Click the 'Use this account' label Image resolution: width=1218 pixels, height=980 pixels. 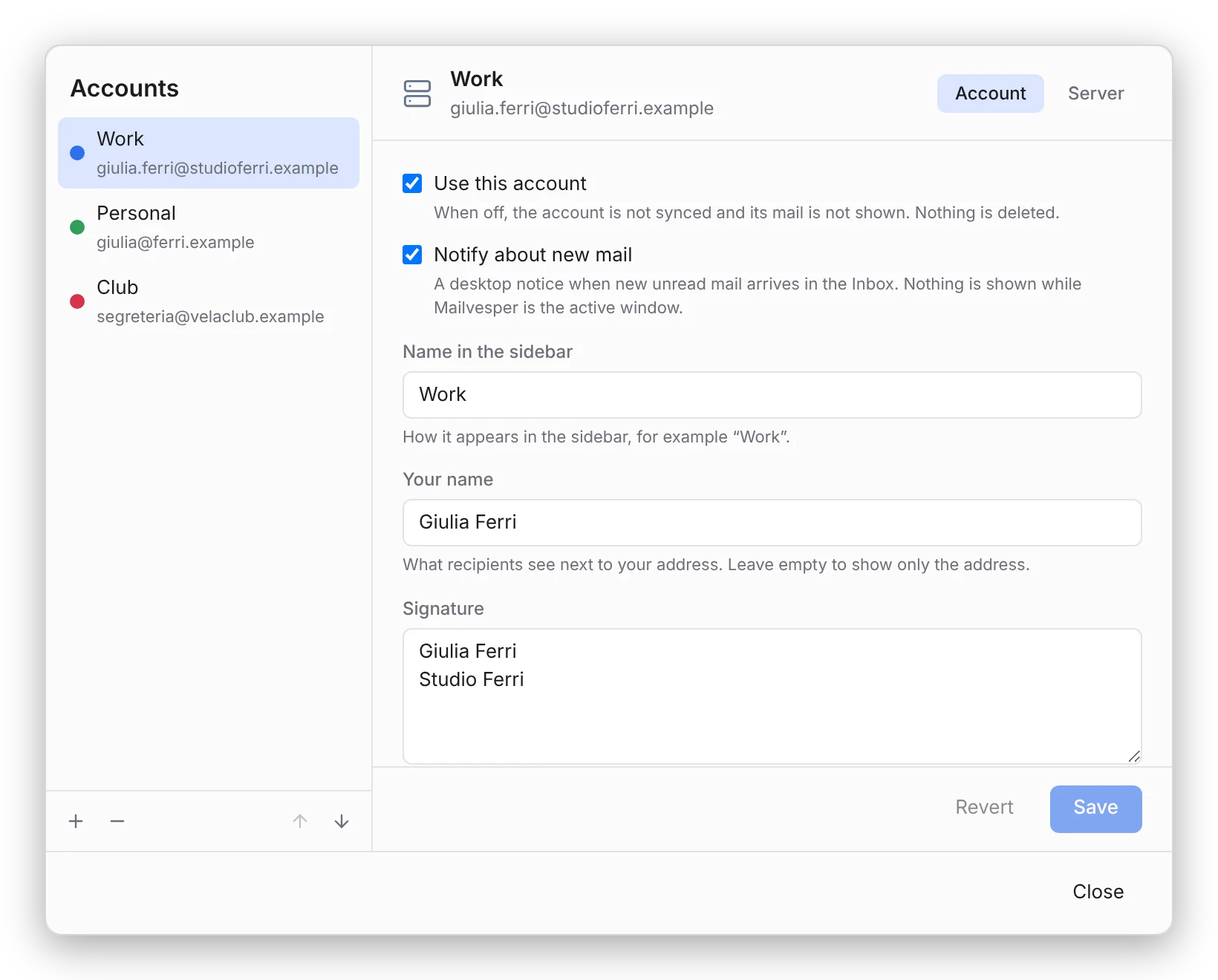tap(510, 183)
